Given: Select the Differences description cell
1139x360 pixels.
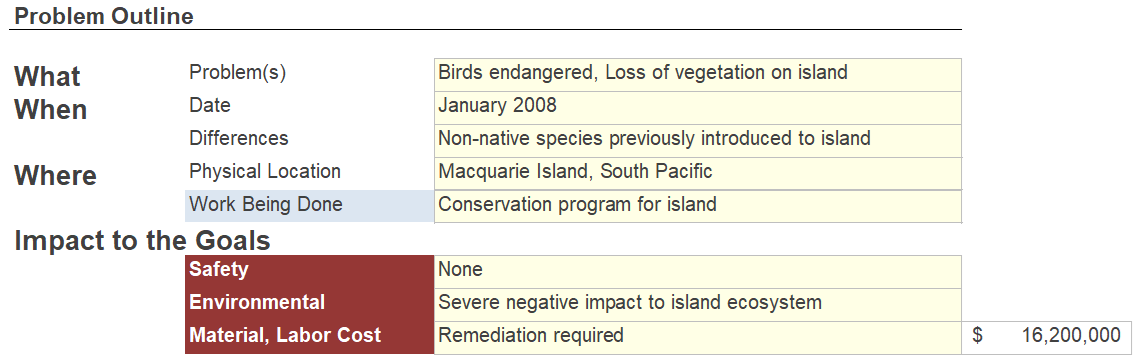Looking at the screenshot, I should pos(697,141).
